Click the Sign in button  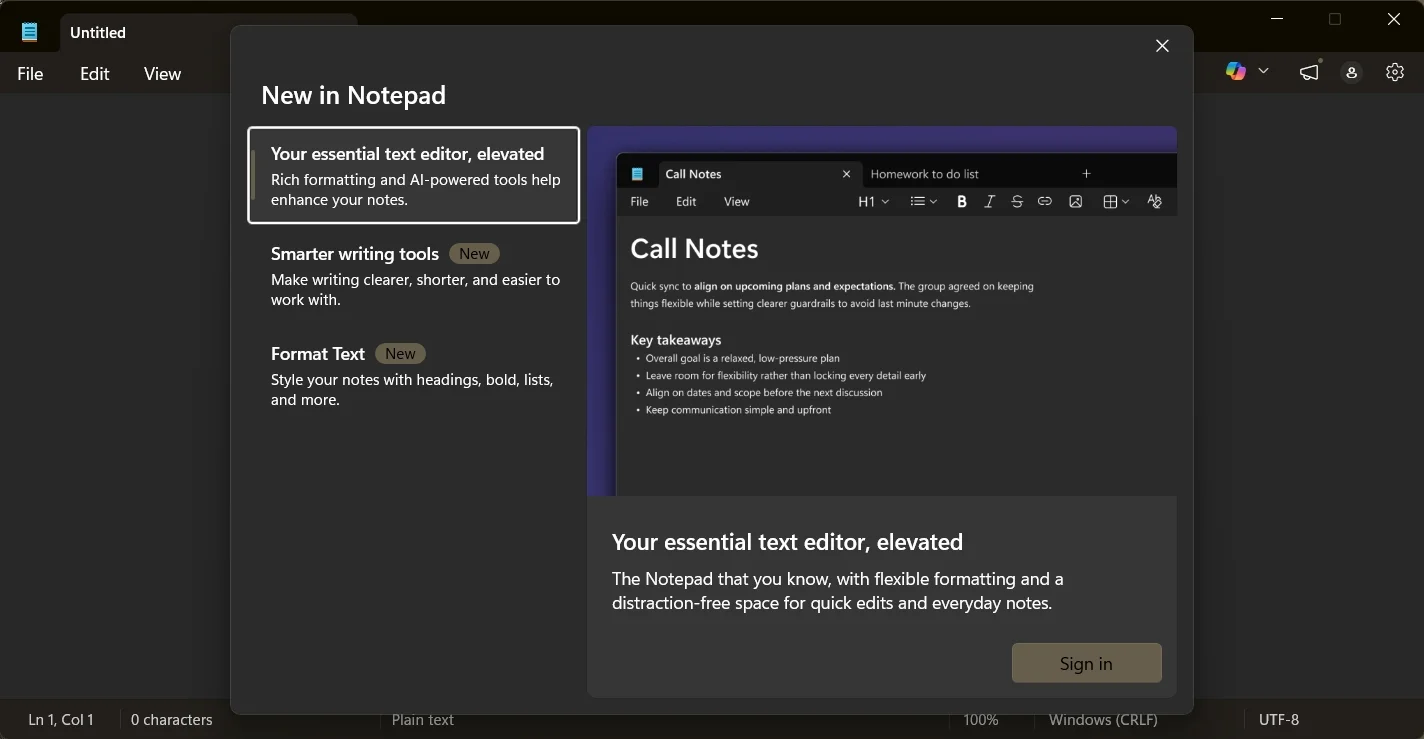click(1086, 663)
